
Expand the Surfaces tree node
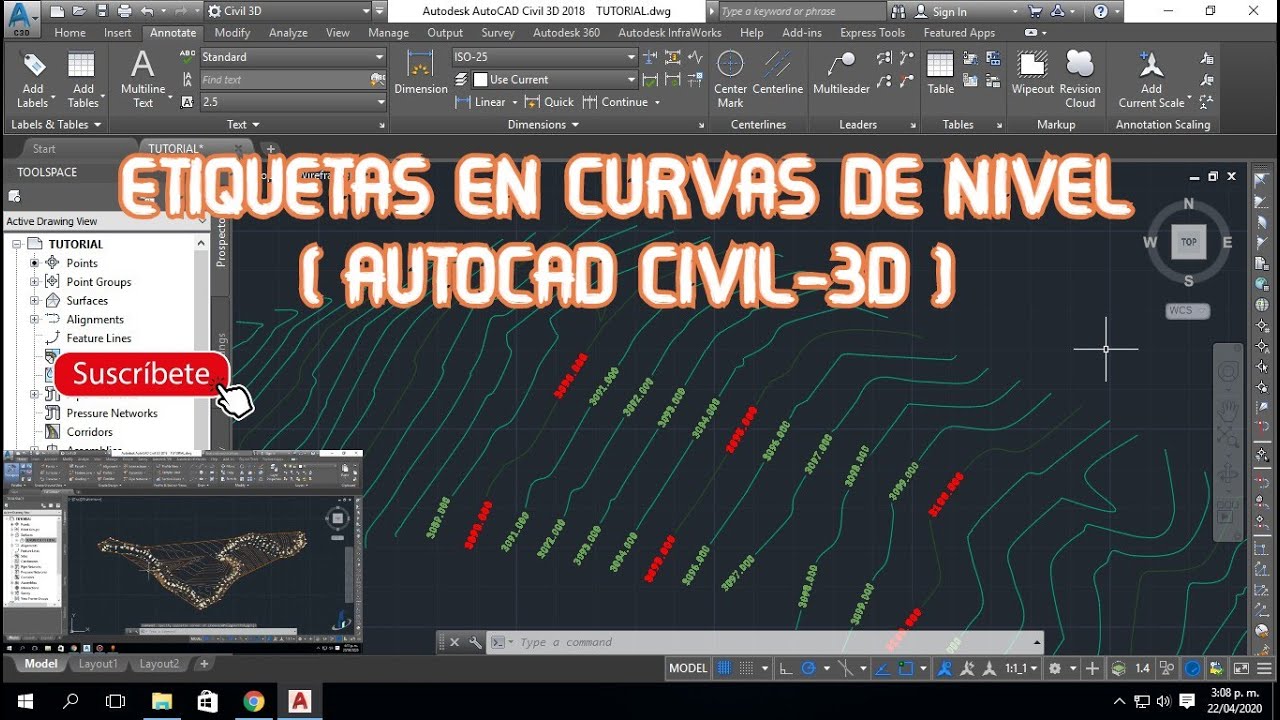coord(35,300)
